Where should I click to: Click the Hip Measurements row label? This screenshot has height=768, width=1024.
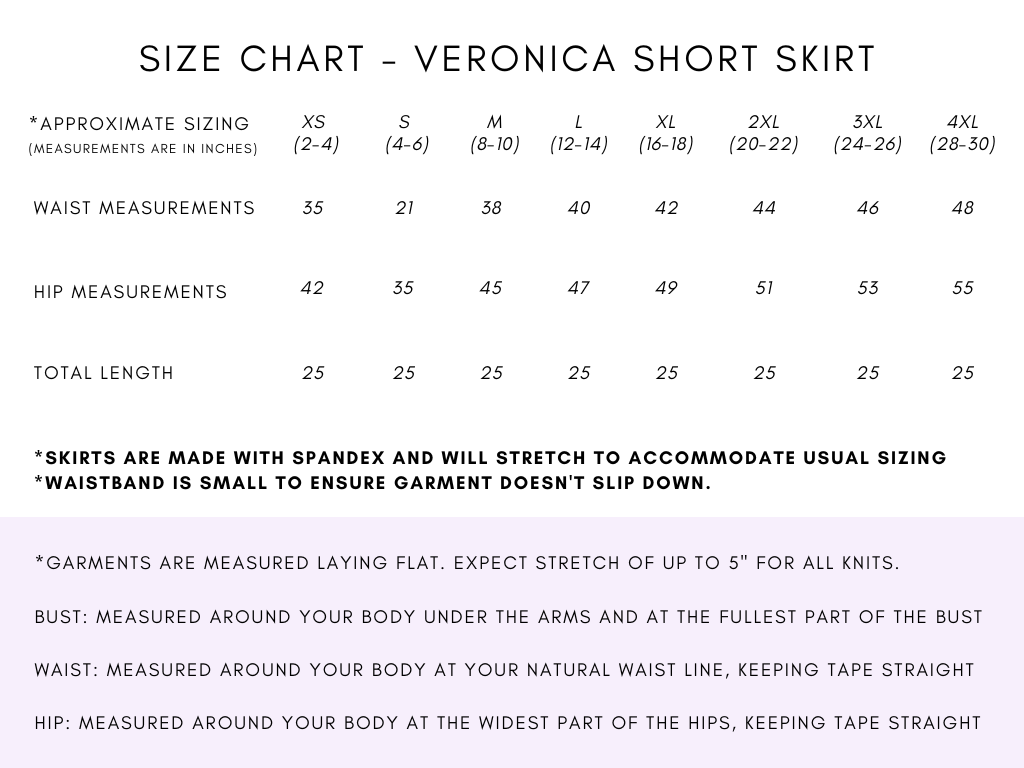click(130, 292)
